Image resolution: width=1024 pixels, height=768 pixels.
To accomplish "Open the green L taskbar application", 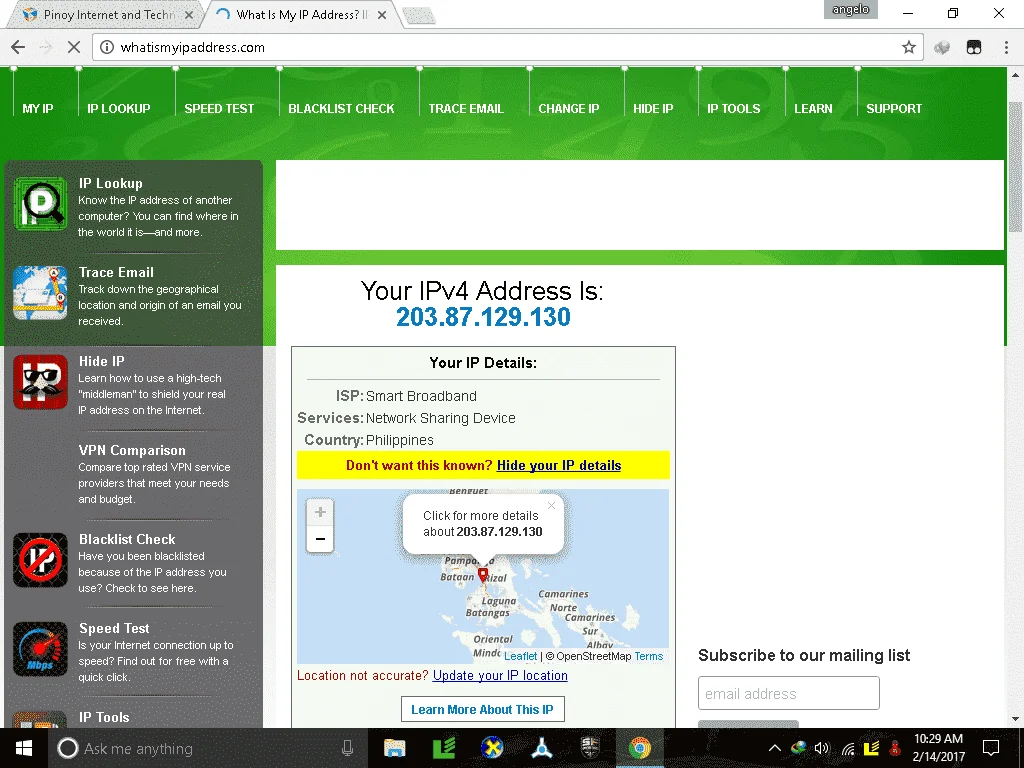I will (444, 748).
